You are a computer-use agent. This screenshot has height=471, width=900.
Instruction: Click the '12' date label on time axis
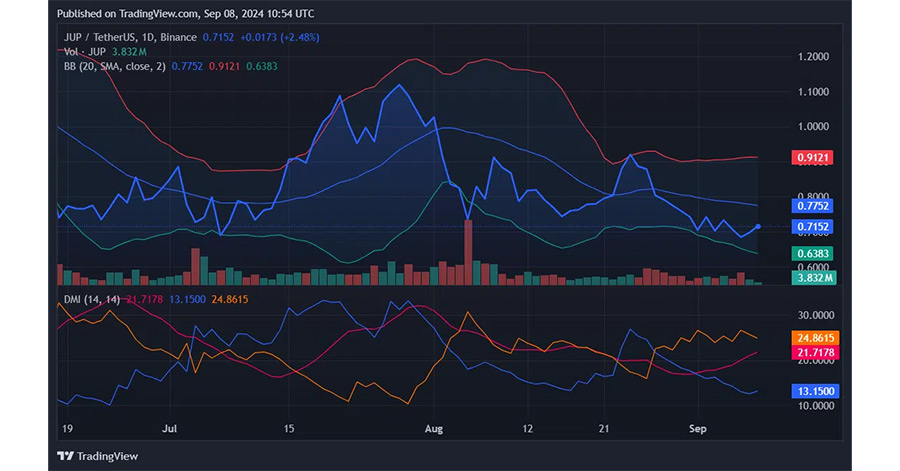click(527, 429)
